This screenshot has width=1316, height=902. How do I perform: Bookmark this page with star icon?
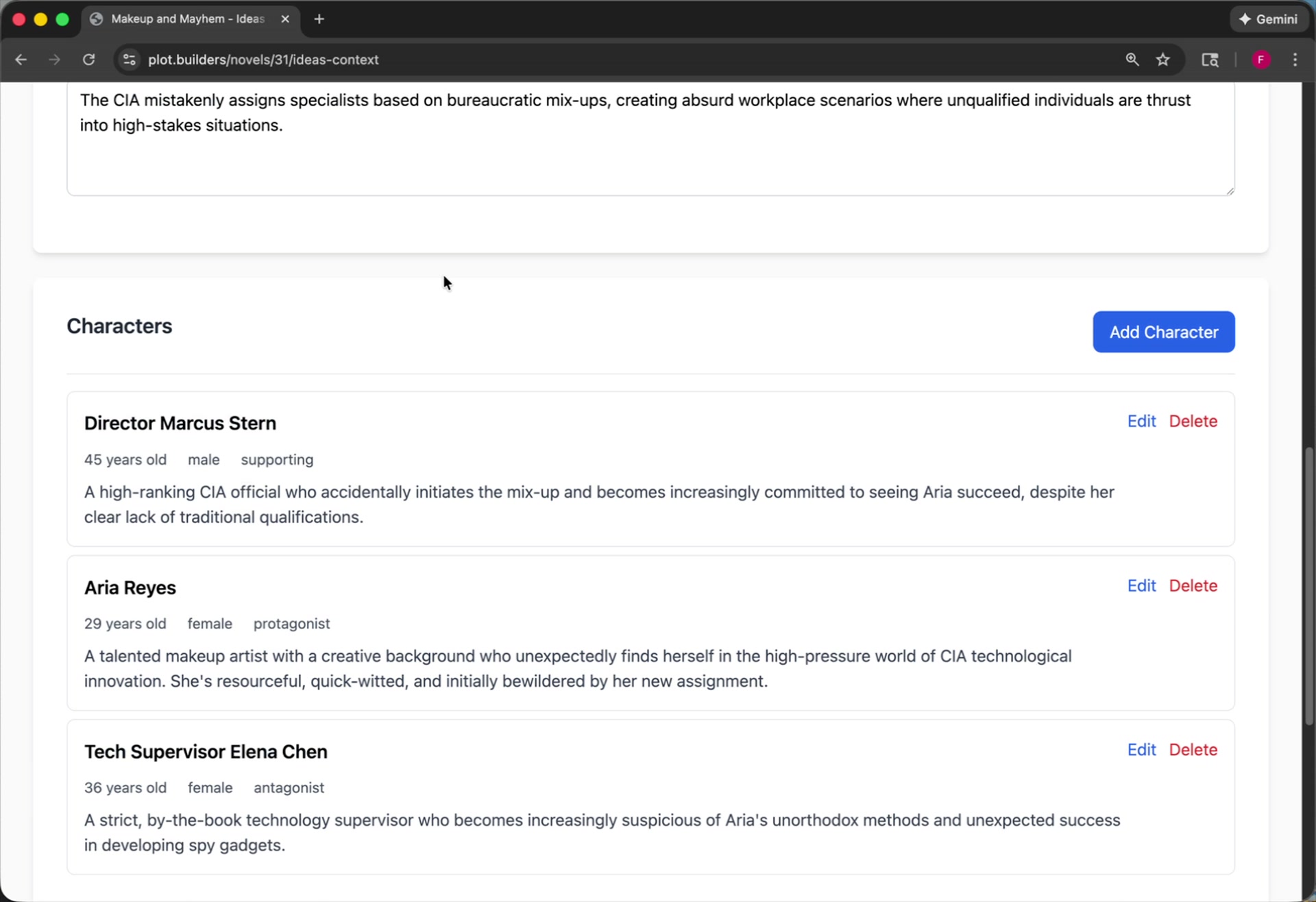tap(1162, 60)
